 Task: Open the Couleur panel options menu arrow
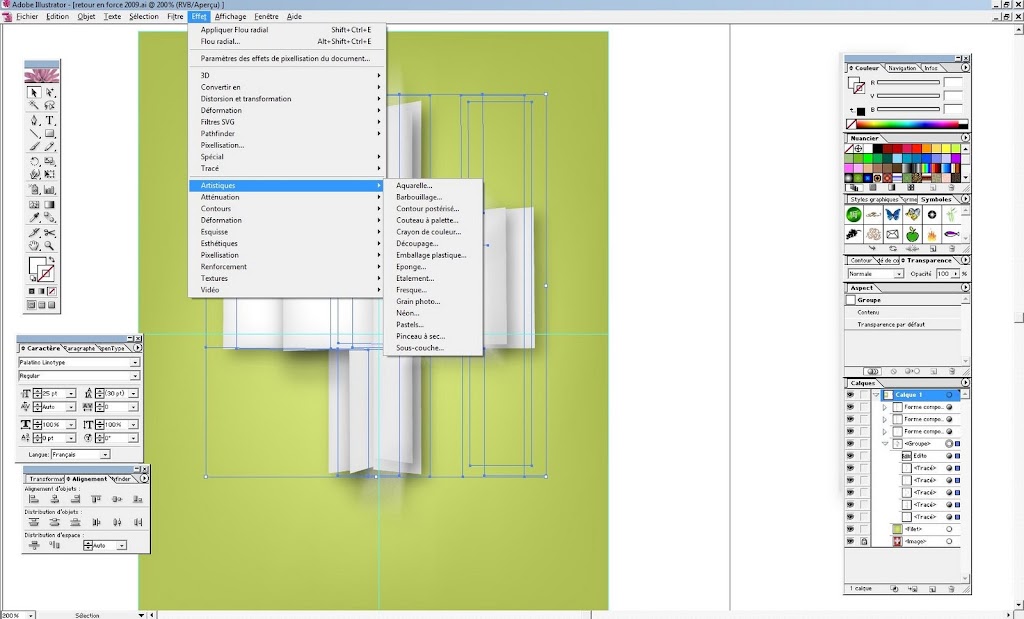(x=965, y=67)
